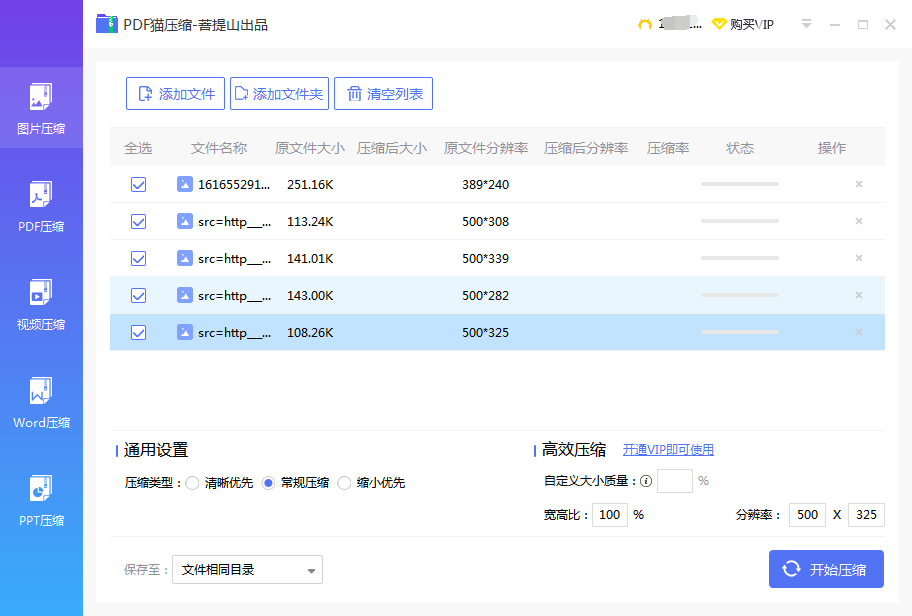Remove the 141.01K file with X
The width and height of the screenshot is (912, 616).
click(858, 258)
